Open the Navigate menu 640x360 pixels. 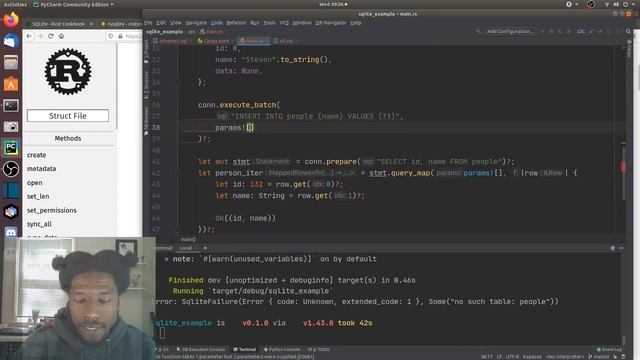pos(196,23)
